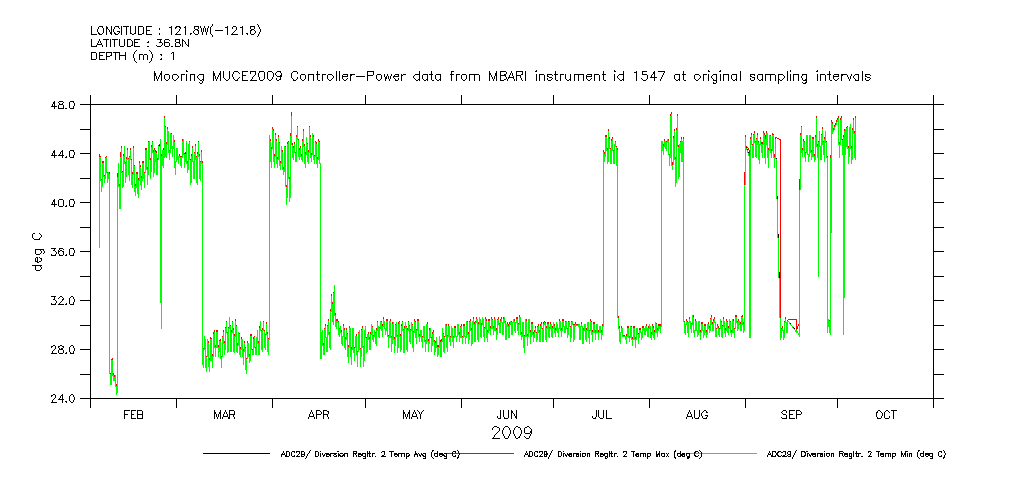Click the 2009 year label below the axis
The image size is (1009, 504).
[x=511, y=433]
